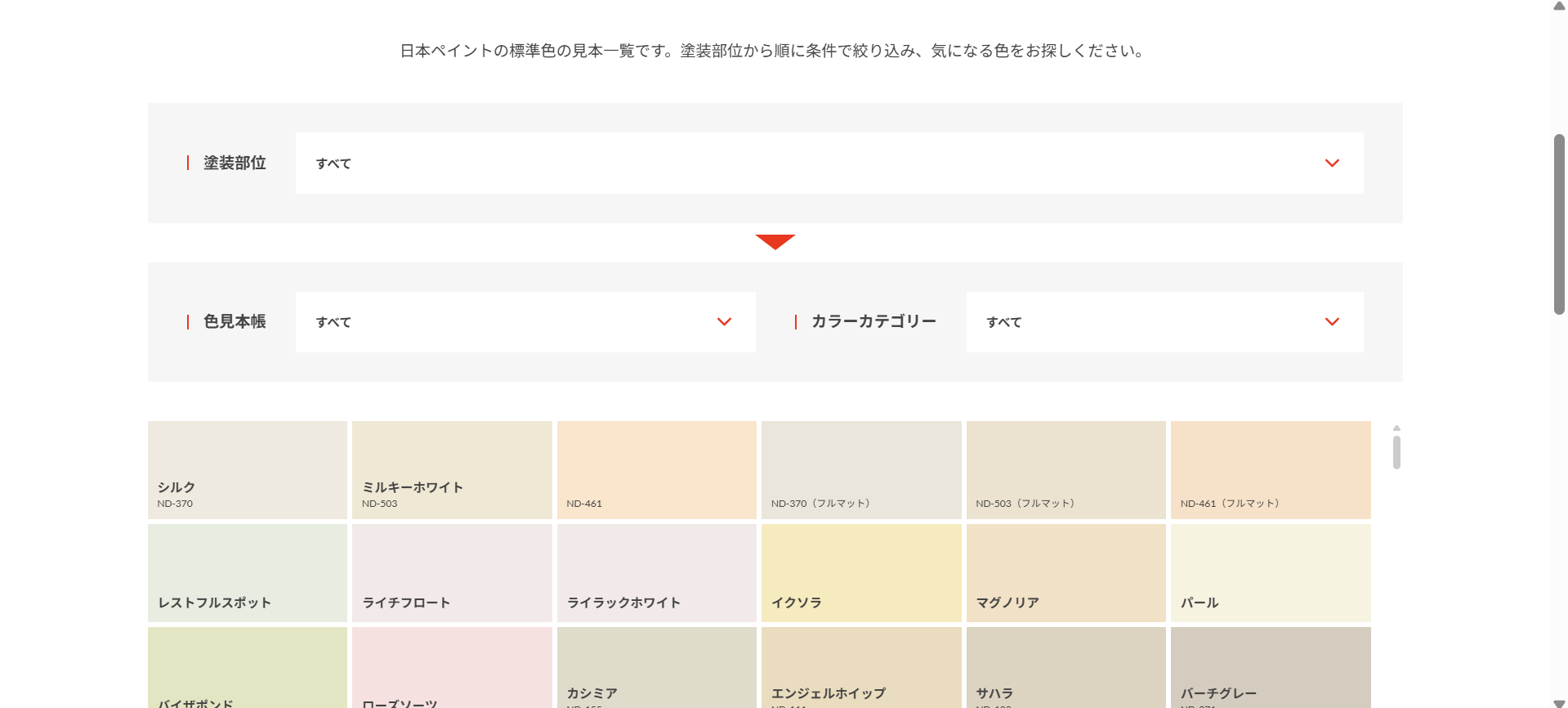The height and width of the screenshot is (708, 1568).
Task: Pick the plain ND-461 color swatch
Action: pyautogui.click(x=656, y=470)
